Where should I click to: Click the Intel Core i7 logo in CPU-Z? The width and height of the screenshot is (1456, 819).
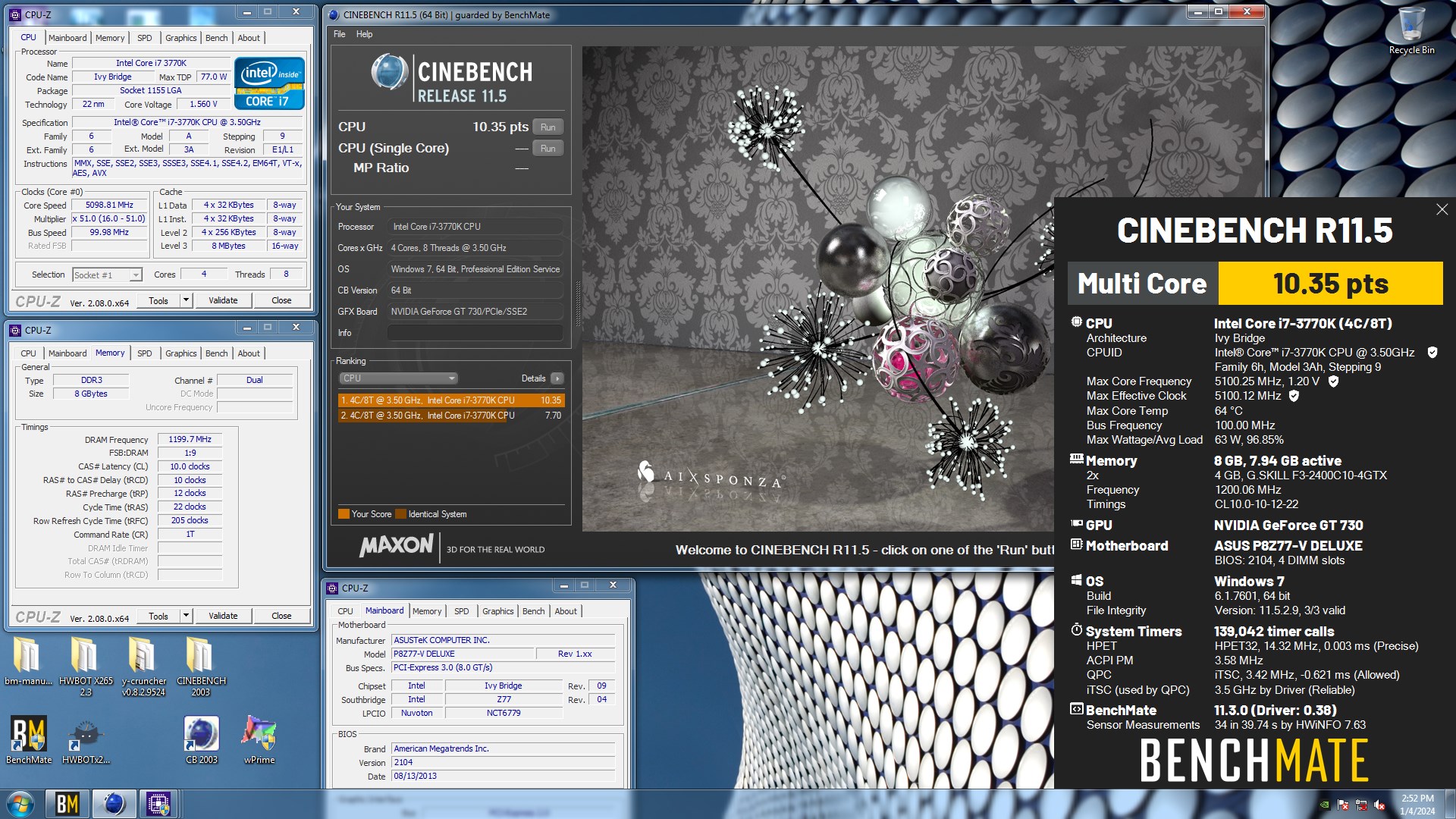269,83
